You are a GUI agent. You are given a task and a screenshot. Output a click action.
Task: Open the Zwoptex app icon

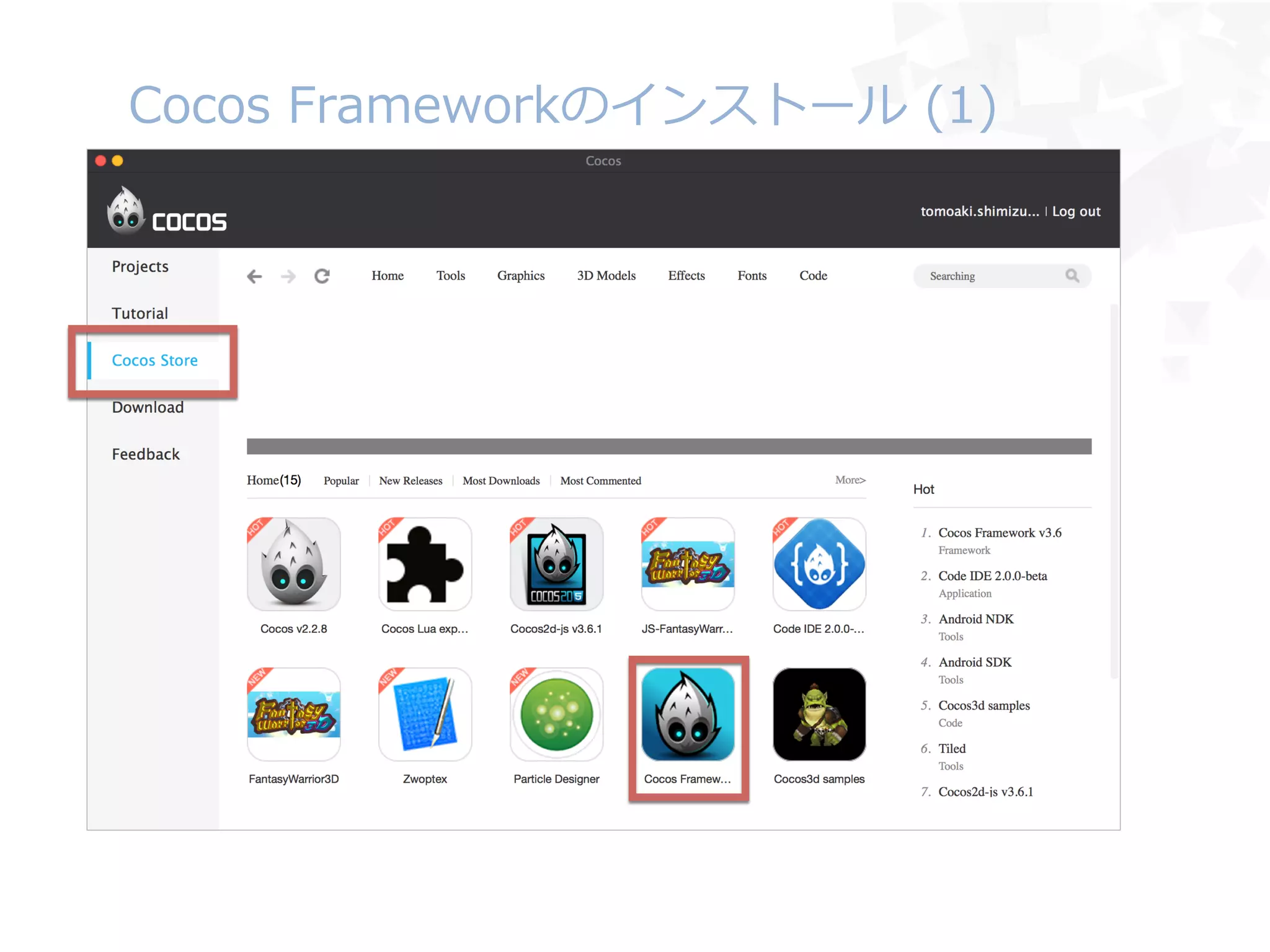pyautogui.click(x=425, y=714)
